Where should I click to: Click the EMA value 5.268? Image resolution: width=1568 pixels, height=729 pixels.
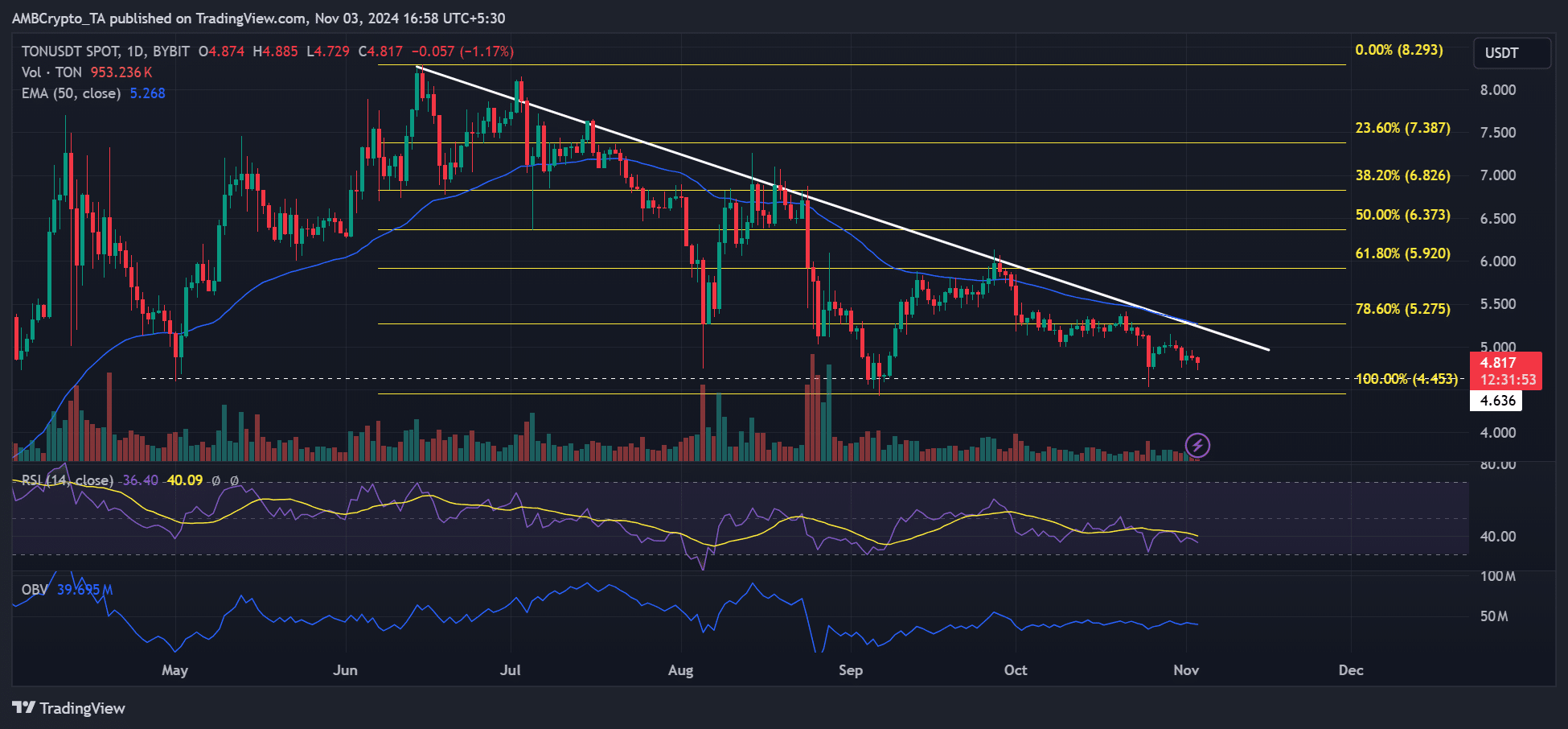(x=148, y=93)
